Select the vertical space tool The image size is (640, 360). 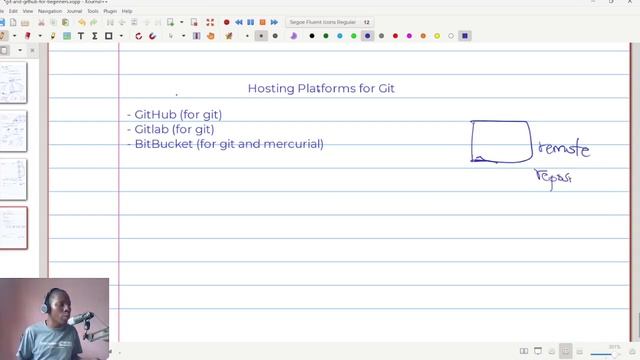tap(196, 36)
